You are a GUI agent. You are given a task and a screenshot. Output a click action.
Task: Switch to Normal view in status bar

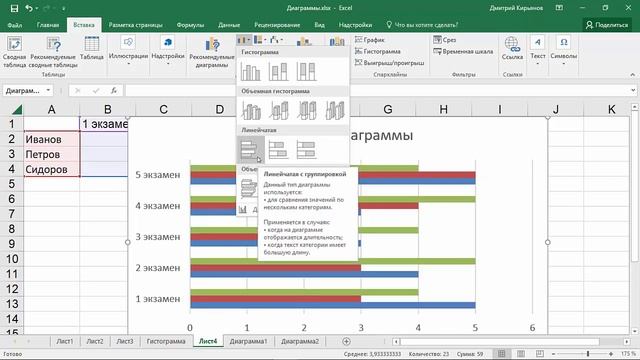(x=502, y=354)
